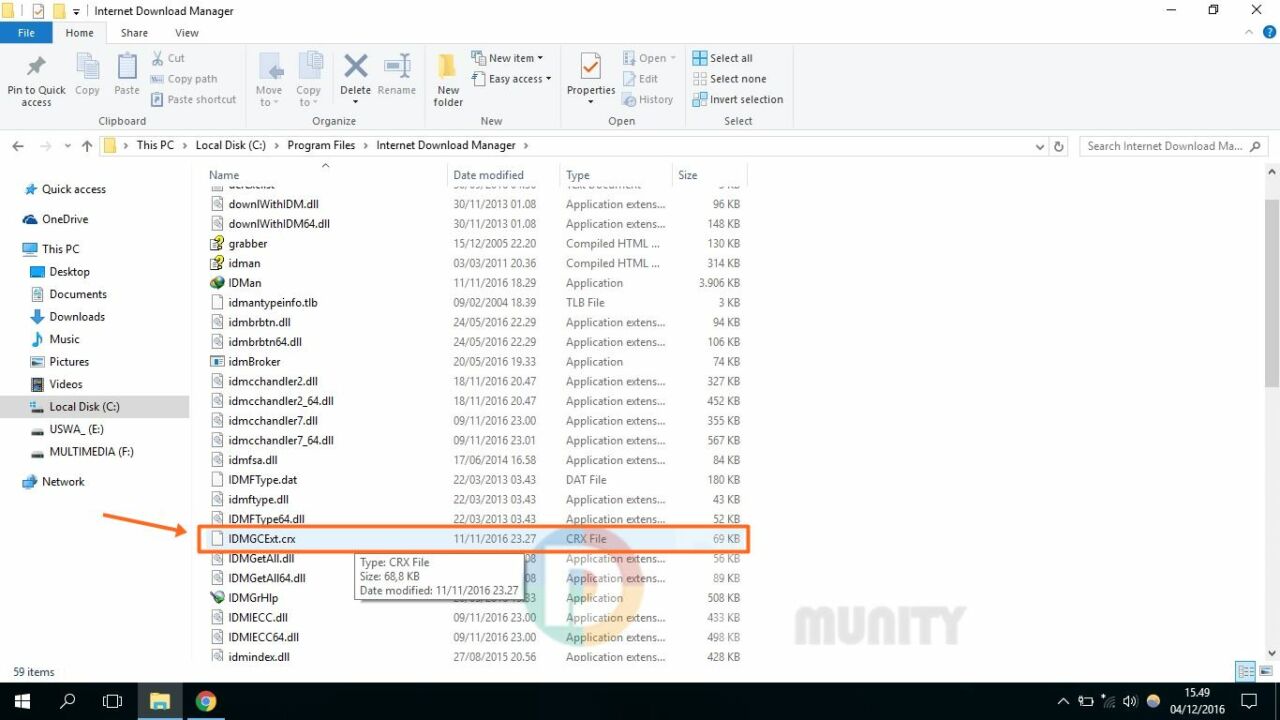Click the Up one level arrow

(87, 146)
